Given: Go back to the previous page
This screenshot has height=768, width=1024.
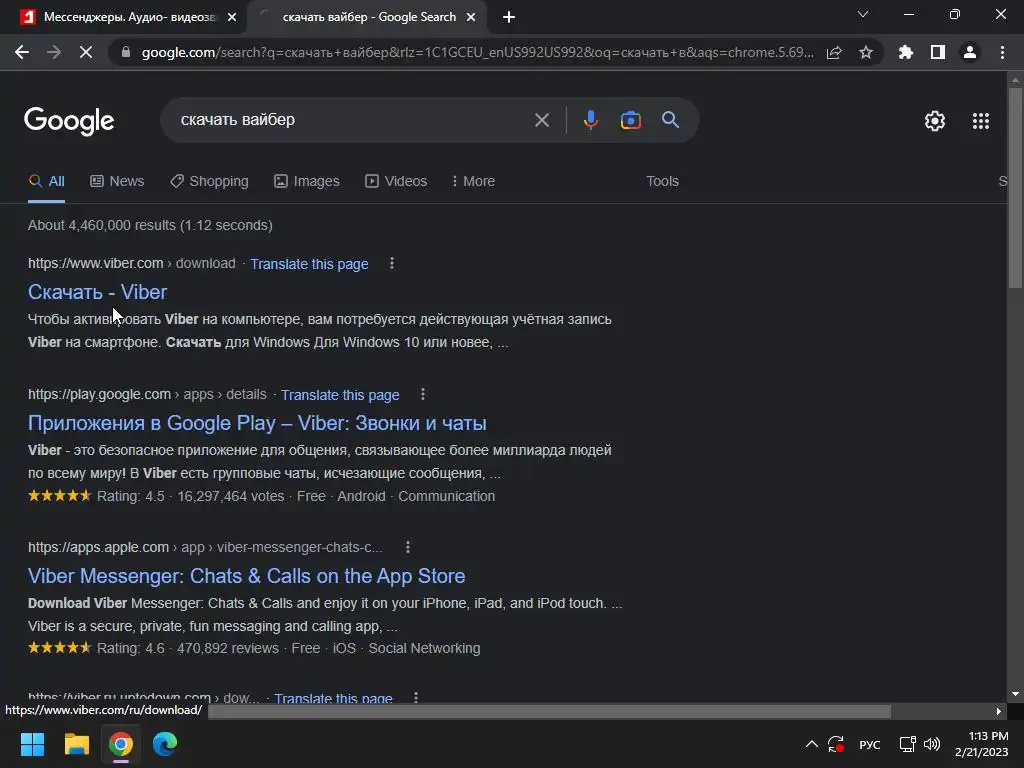Looking at the screenshot, I should [22, 52].
